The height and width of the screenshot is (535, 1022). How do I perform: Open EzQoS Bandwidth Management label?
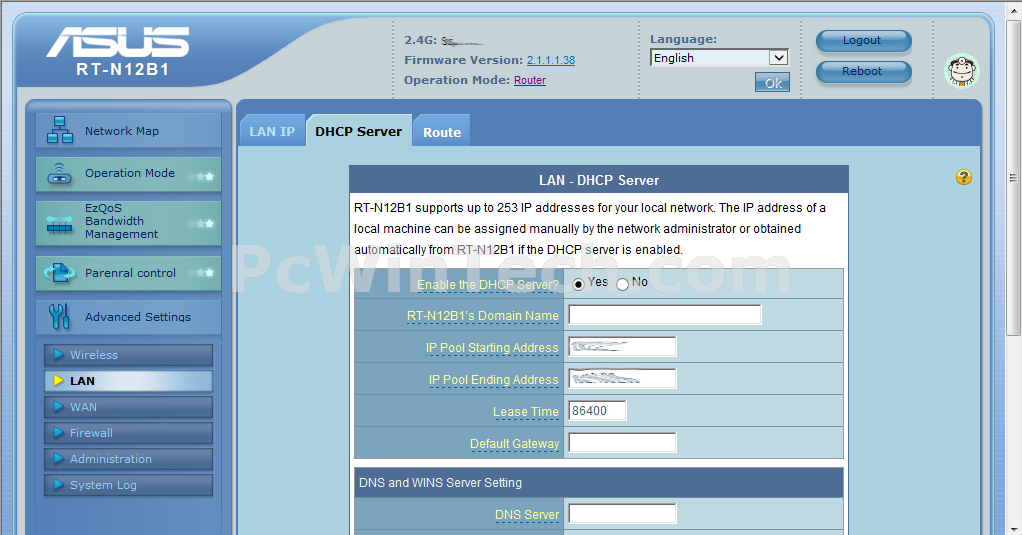tap(121, 221)
